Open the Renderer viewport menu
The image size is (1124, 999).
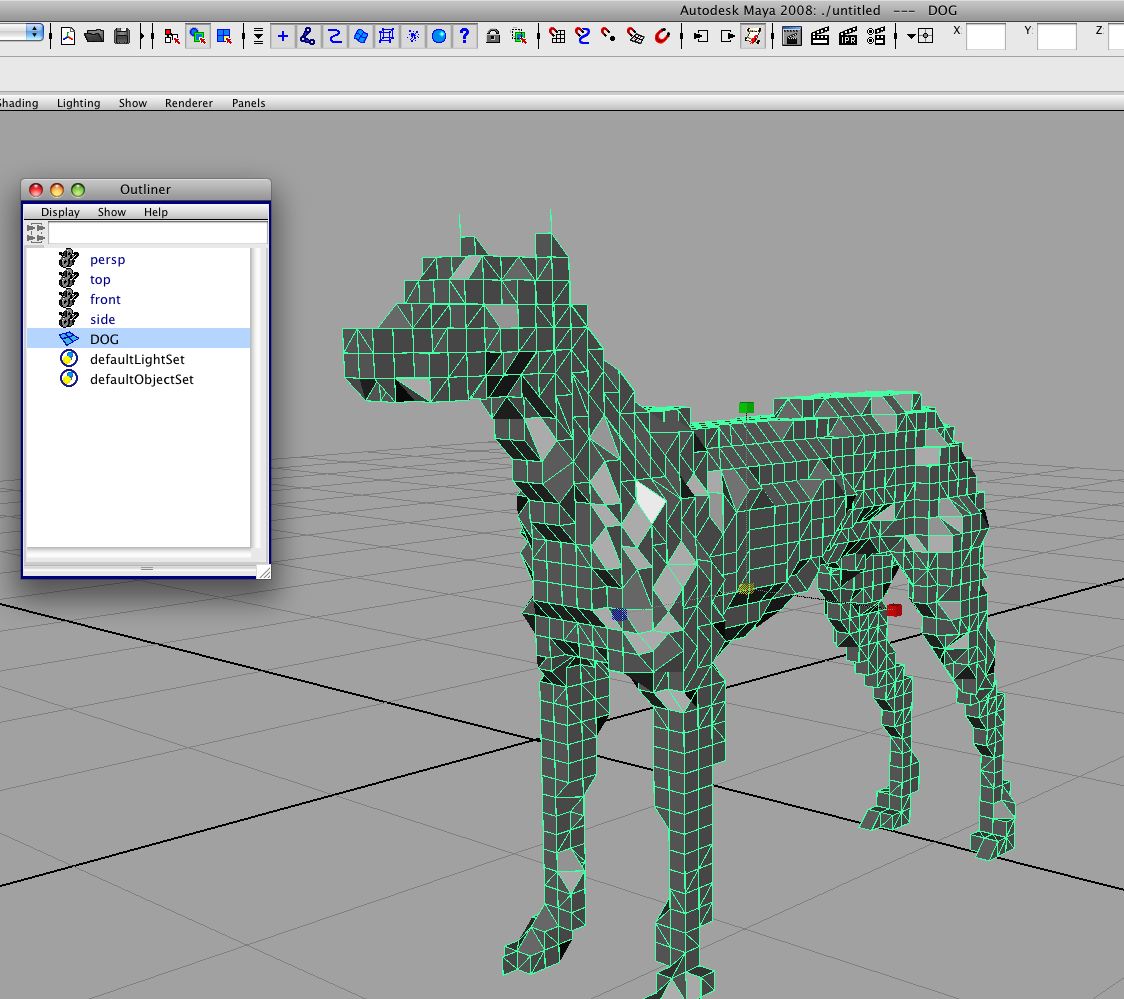(189, 103)
